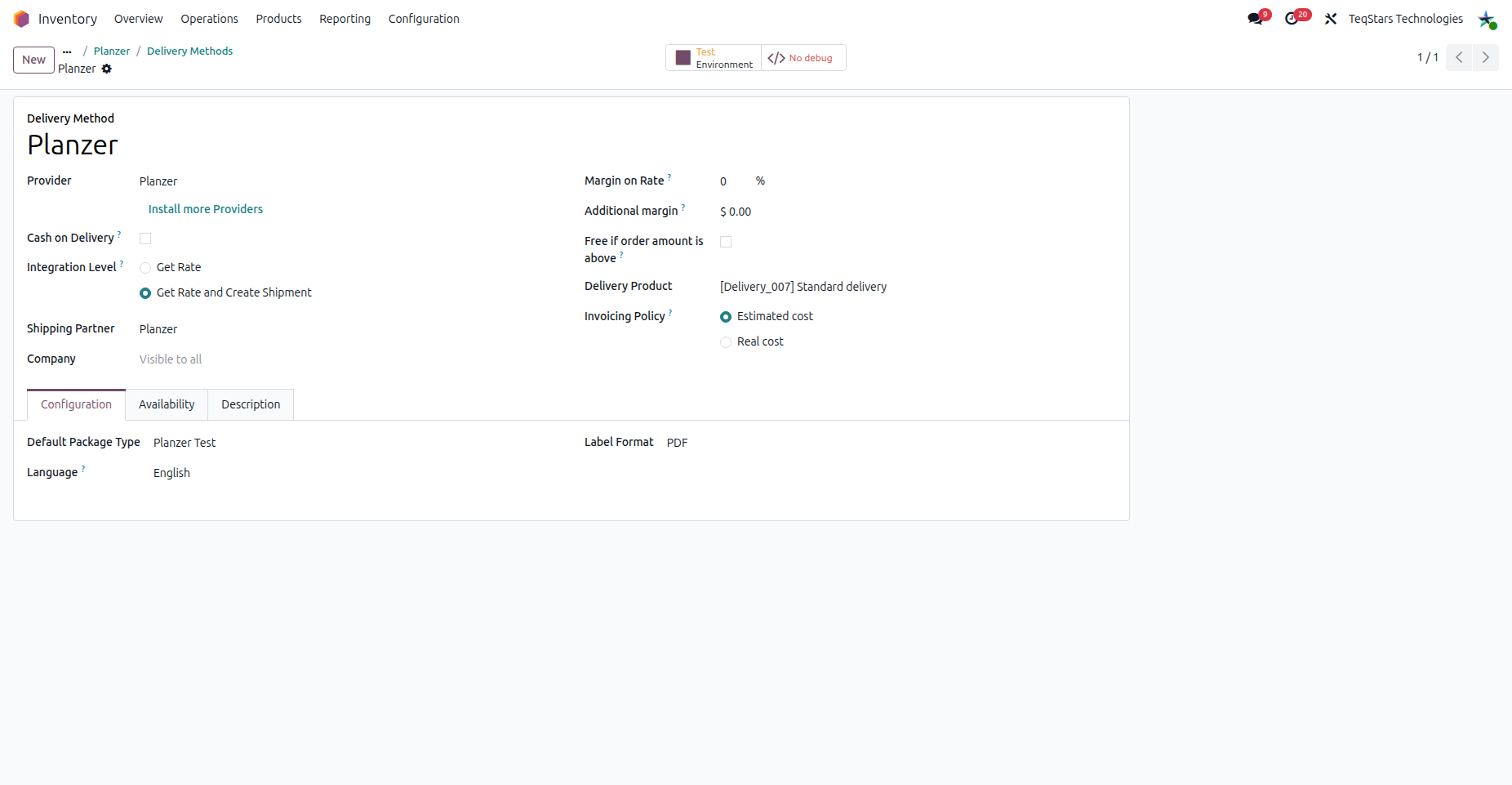This screenshot has height=785, width=1512.
Task: Show Free if order amount help tooltip
Action: coord(621,254)
